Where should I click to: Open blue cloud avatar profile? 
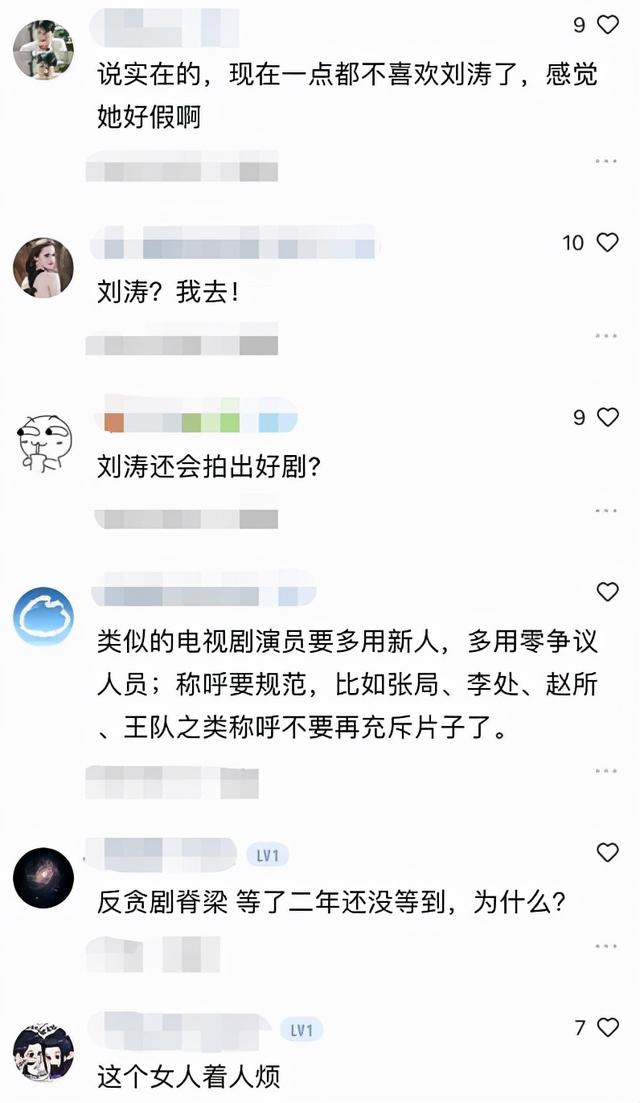click(x=44, y=616)
